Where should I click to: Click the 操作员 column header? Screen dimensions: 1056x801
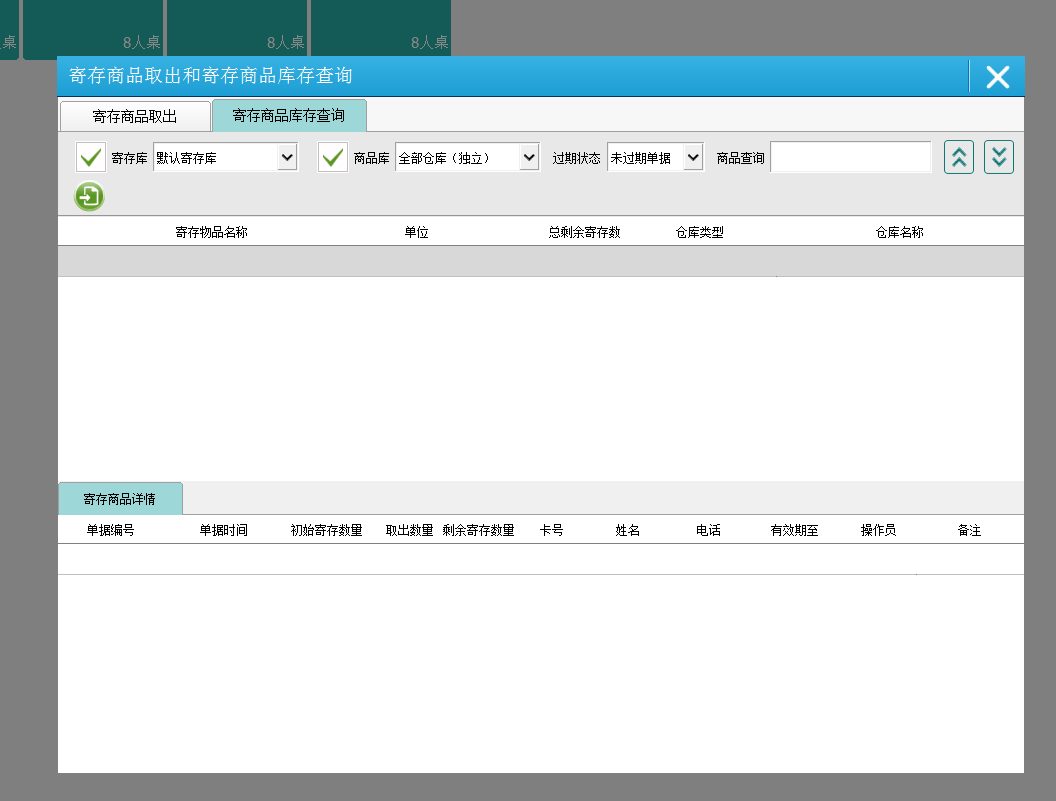point(878,530)
